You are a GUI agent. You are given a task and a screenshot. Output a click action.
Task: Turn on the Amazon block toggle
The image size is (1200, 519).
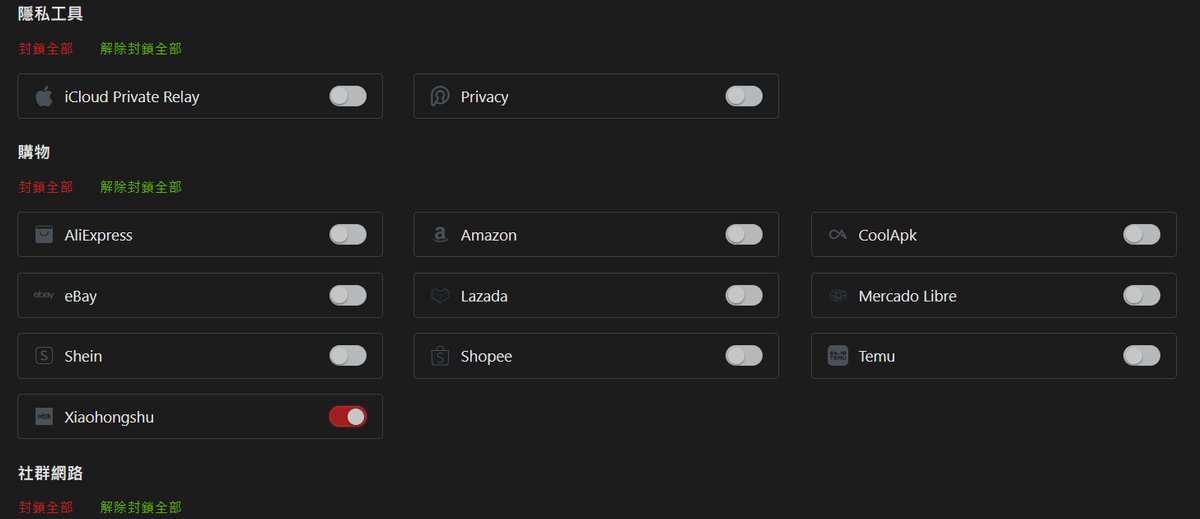pos(744,235)
